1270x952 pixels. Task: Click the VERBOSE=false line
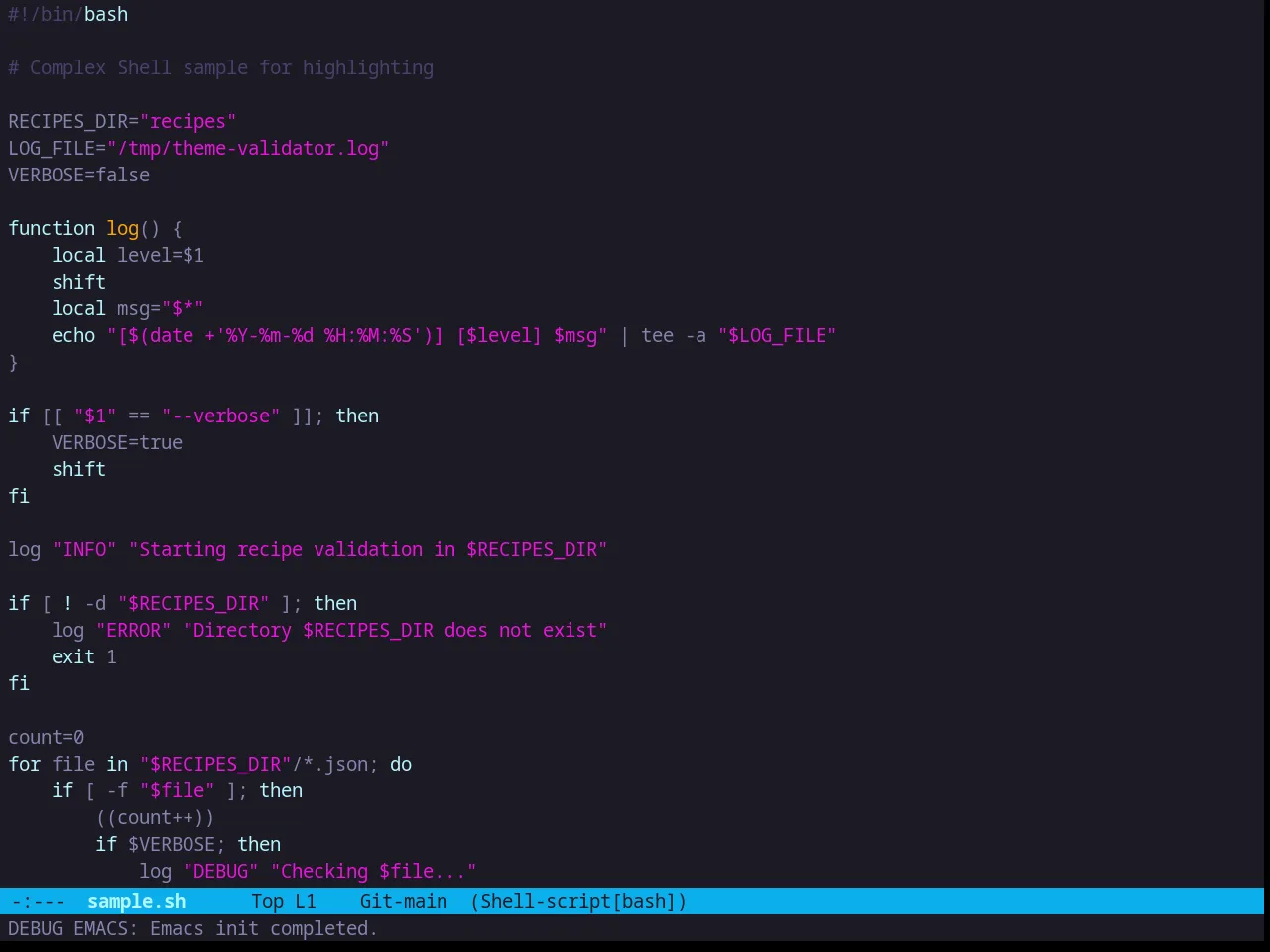(79, 175)
